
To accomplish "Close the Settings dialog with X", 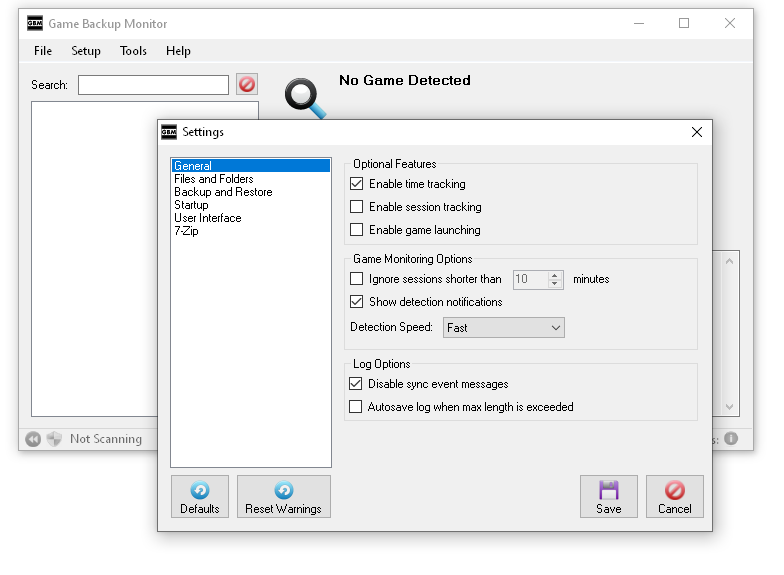I will pyautogui.click(x=696, y=132).
